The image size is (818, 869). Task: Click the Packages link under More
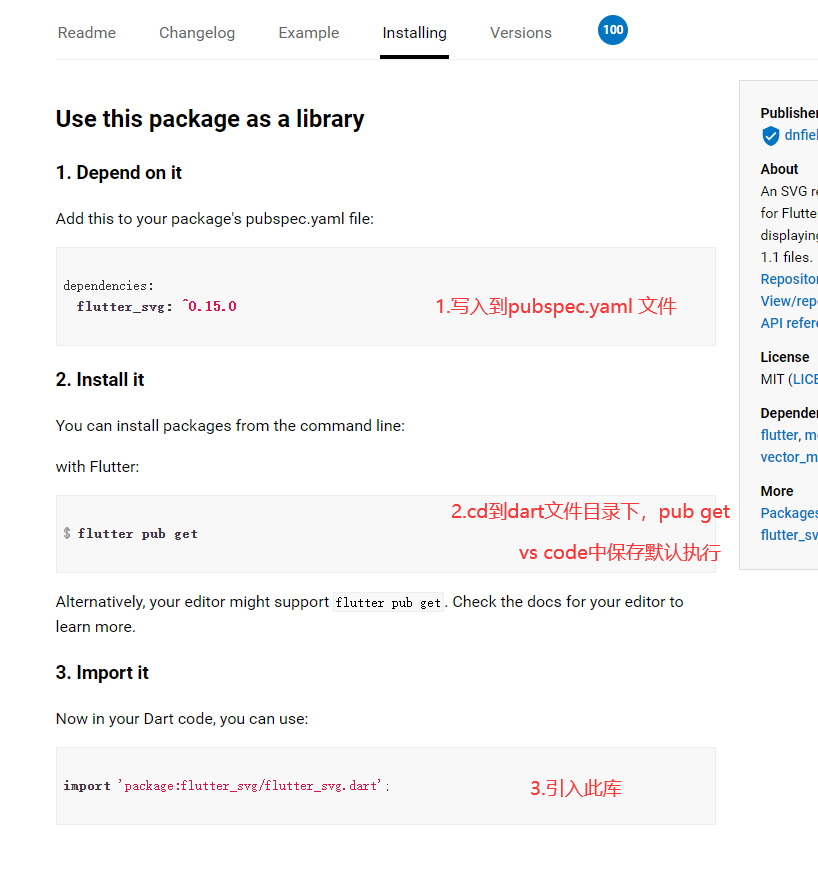point(789,513)
